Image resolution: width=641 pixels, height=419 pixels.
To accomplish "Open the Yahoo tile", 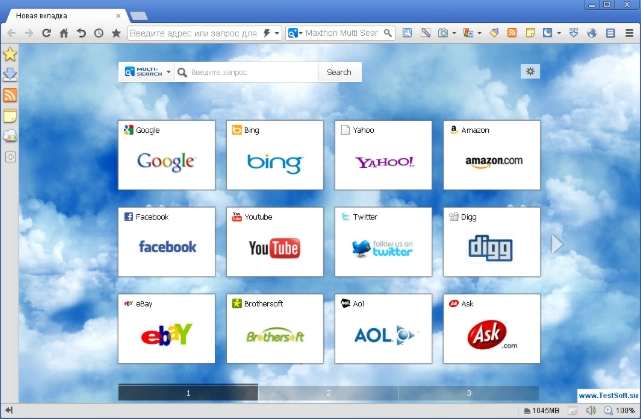I will click(x=383, y=155).
